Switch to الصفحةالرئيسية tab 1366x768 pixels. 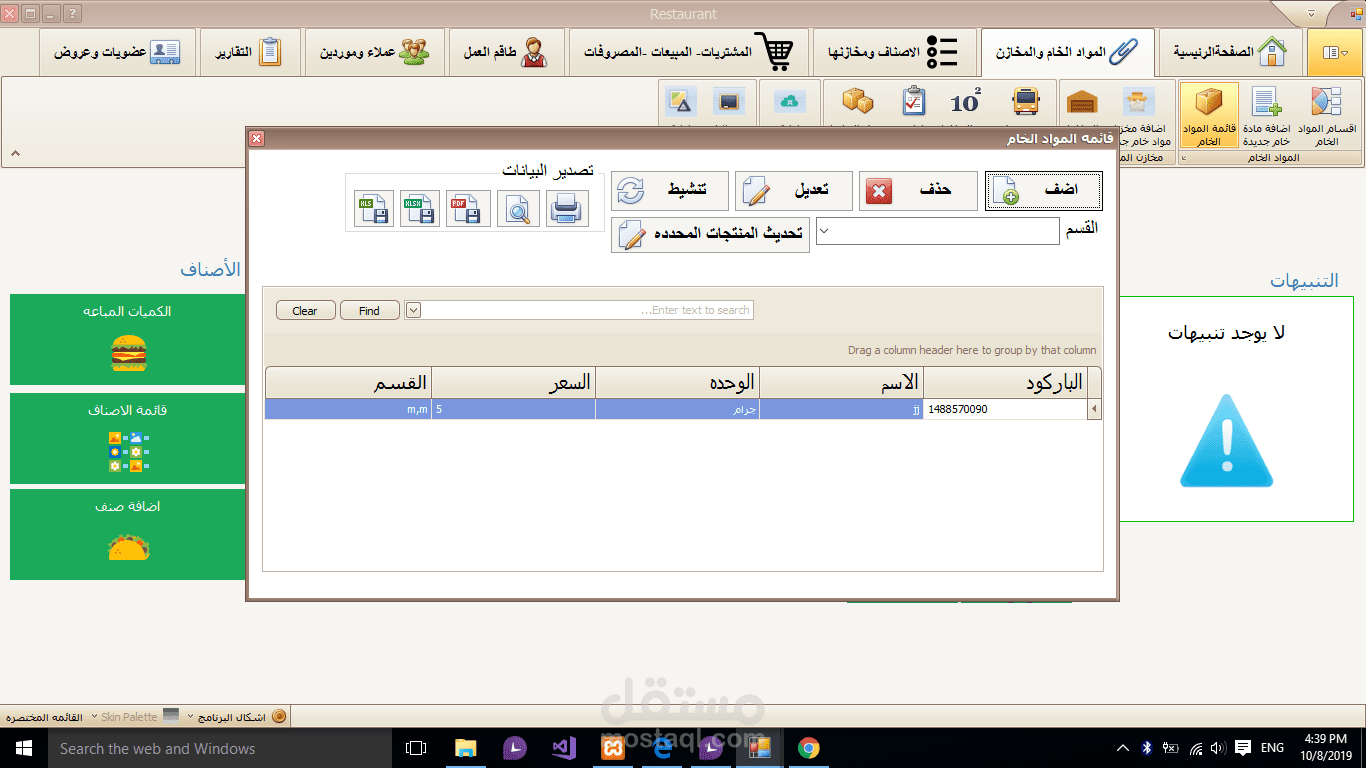[1229, 52]
